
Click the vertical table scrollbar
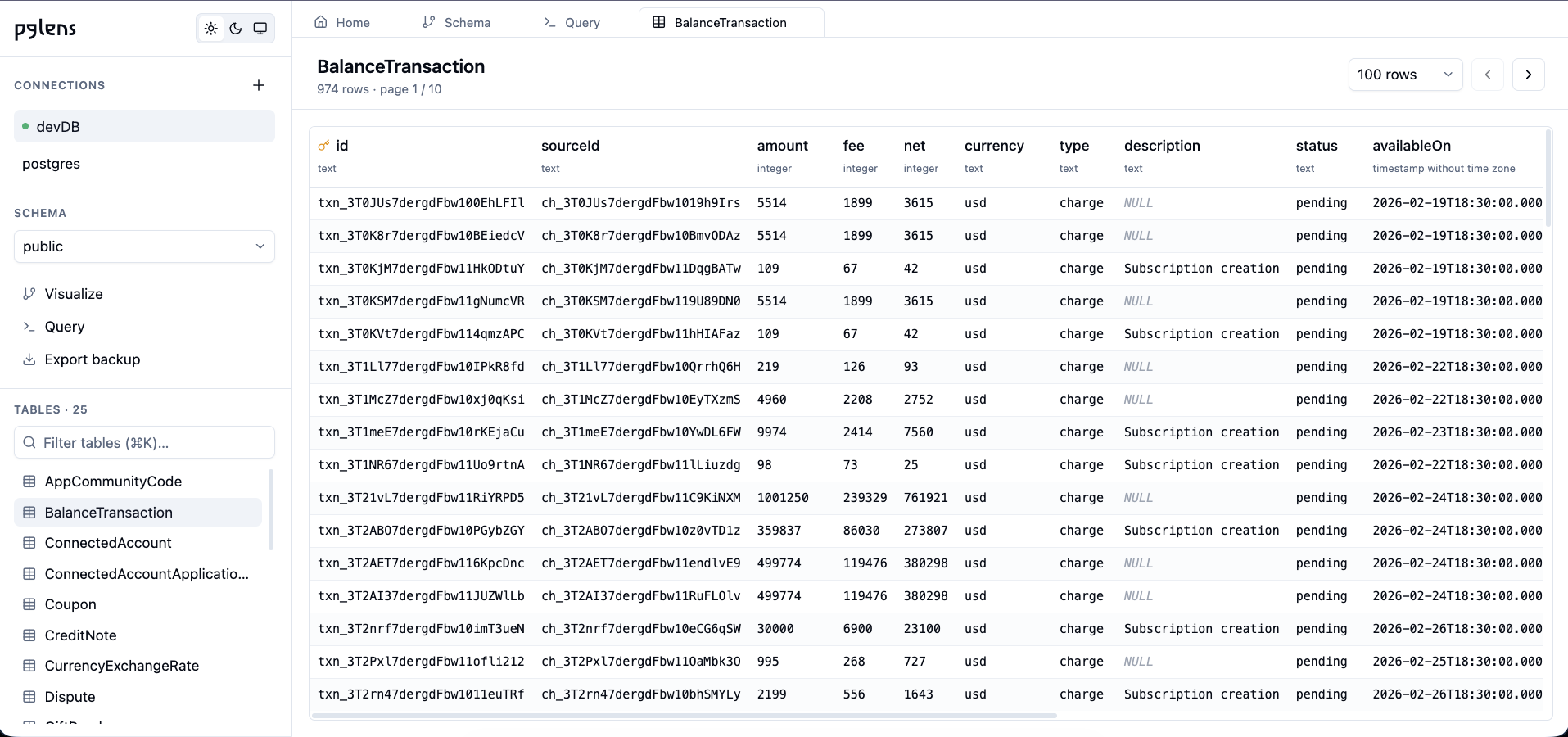coord(1548,178)
